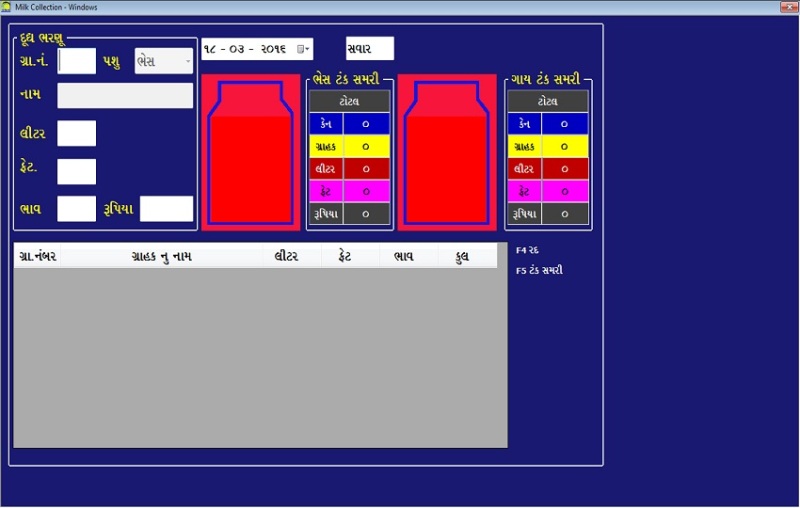Click ફેટ value cell in ભેસ ટંક સમરી
Screen dimensions: 800x508
point(366,191)
